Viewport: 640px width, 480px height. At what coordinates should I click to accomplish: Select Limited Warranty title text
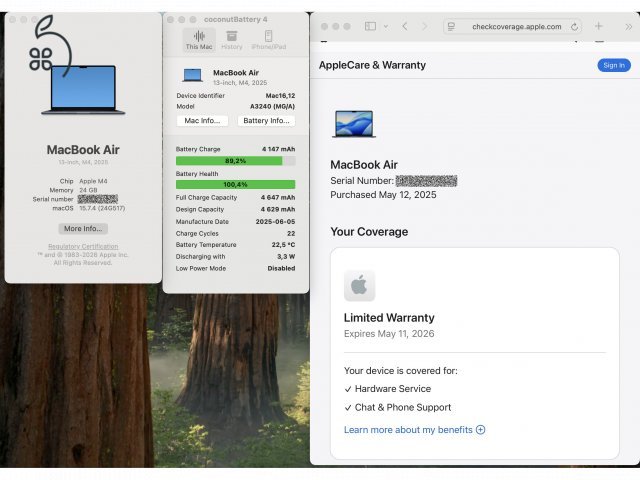click(389, 318)
